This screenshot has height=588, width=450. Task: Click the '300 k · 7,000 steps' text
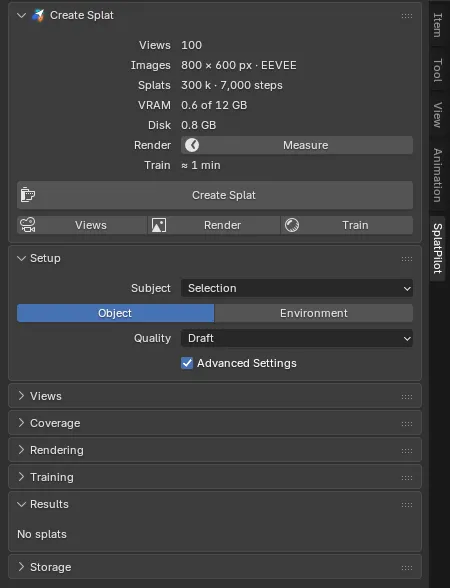click(x=232, y=85)
